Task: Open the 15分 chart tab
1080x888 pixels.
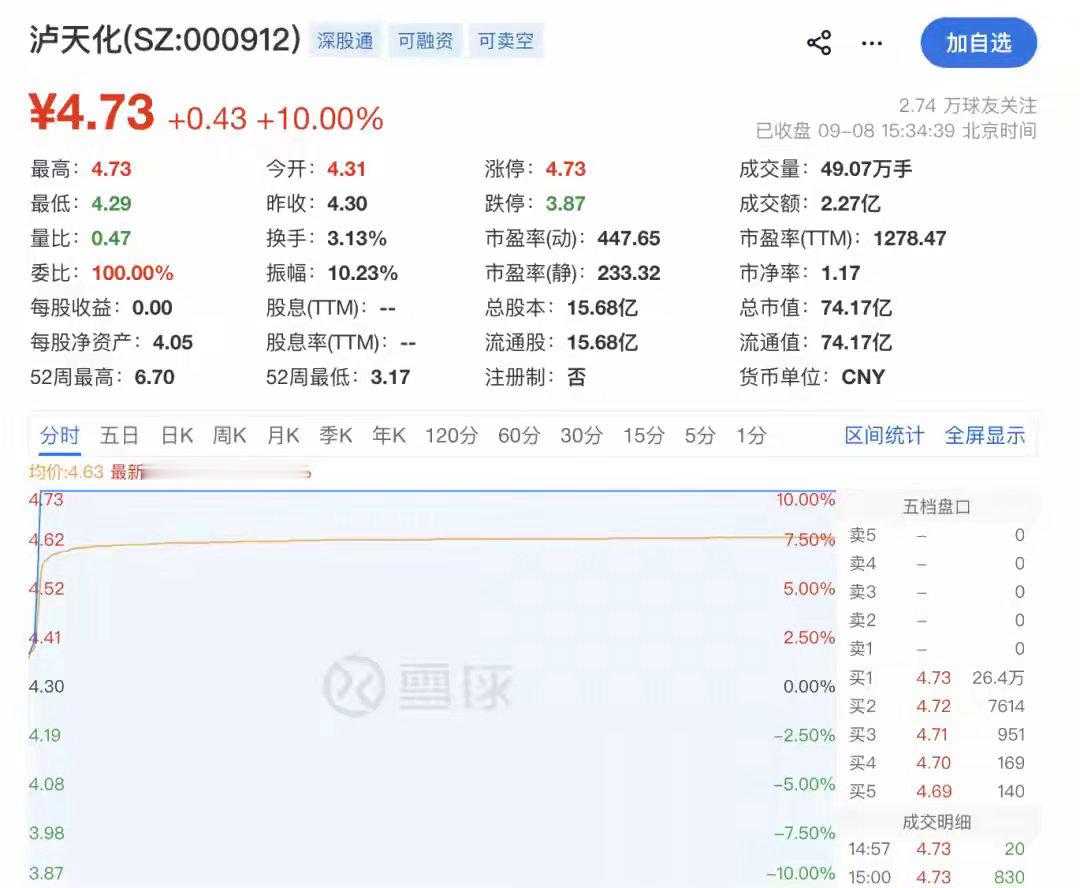Action: (644, 435)
